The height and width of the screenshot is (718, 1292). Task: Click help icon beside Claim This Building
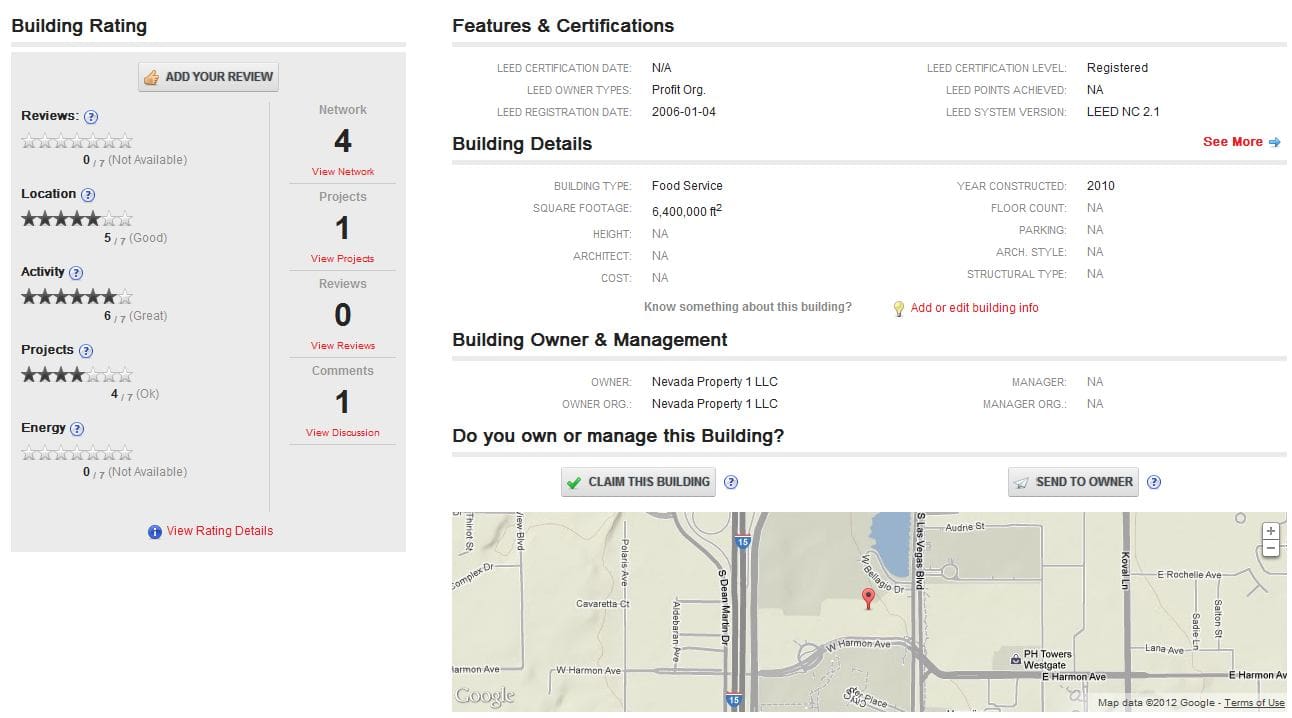731,482
